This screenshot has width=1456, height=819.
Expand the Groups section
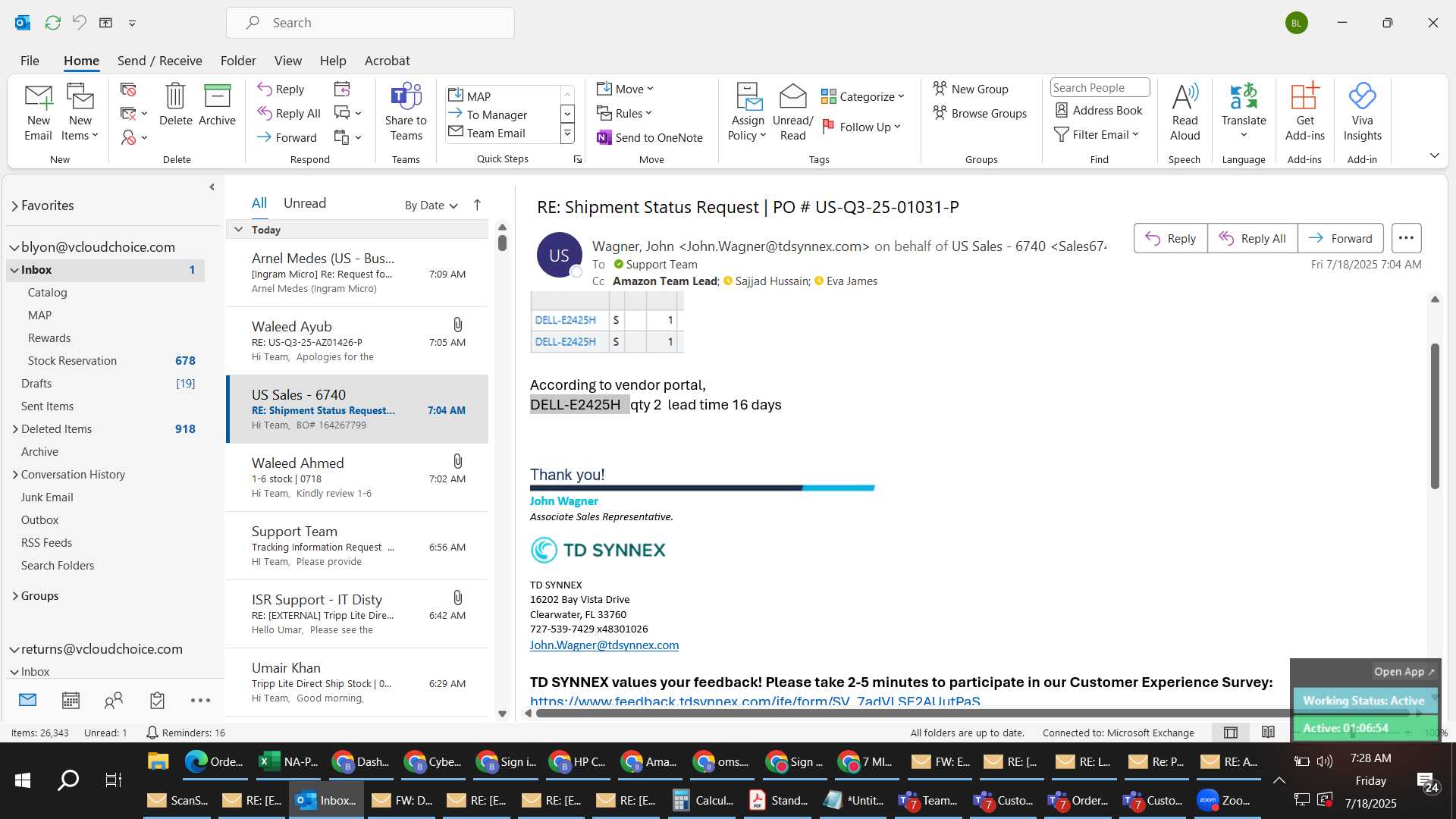coord(15,596)
